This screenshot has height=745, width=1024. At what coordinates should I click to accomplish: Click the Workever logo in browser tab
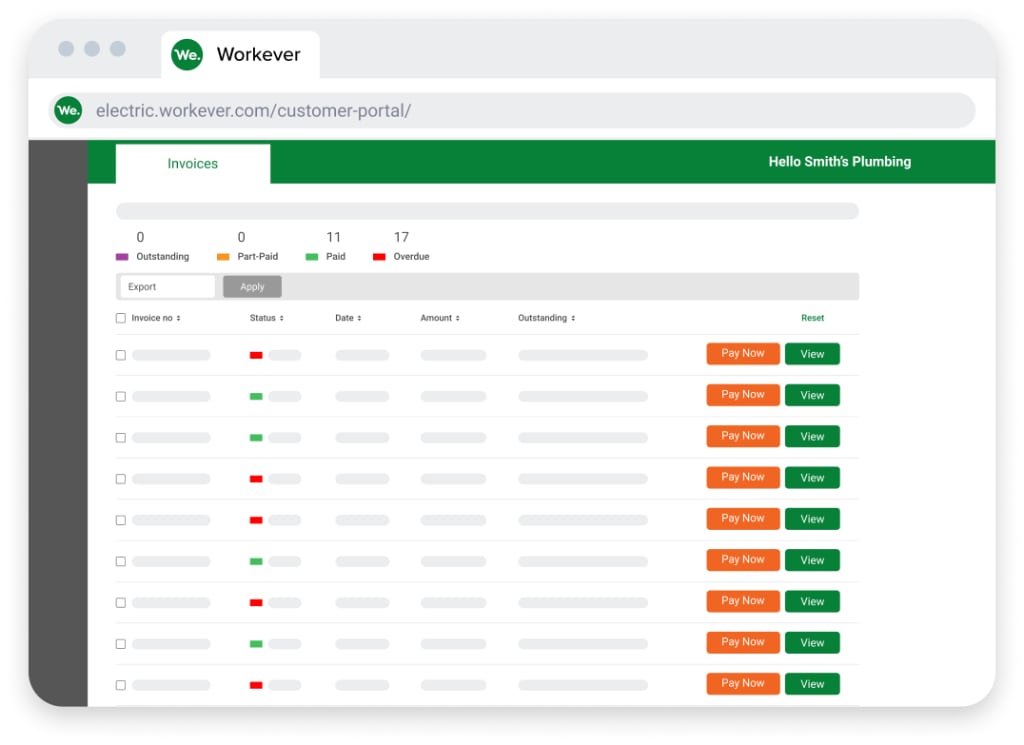(187, 55)
